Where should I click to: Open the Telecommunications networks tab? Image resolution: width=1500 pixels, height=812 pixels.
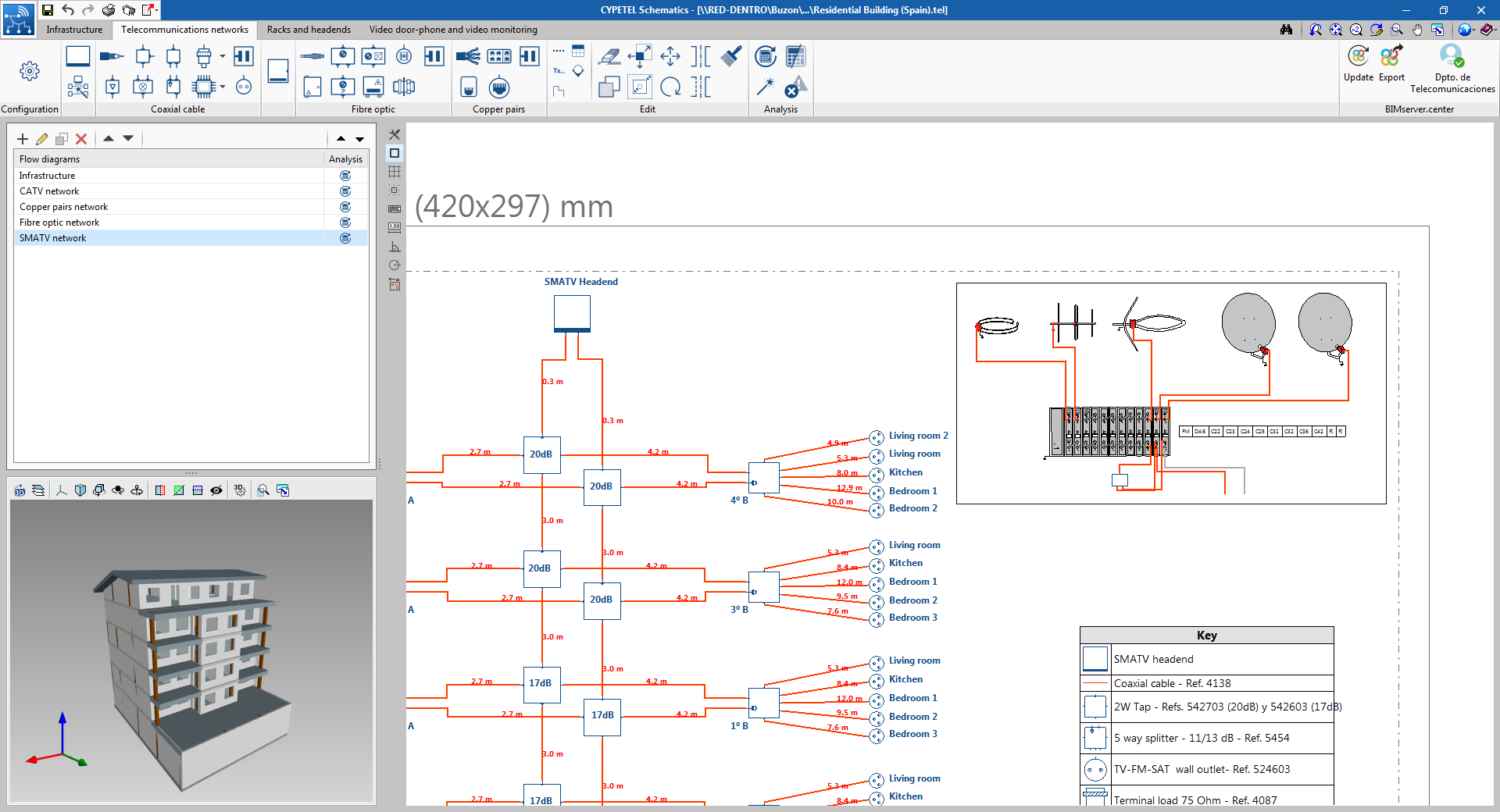click(x=184, y=30)
